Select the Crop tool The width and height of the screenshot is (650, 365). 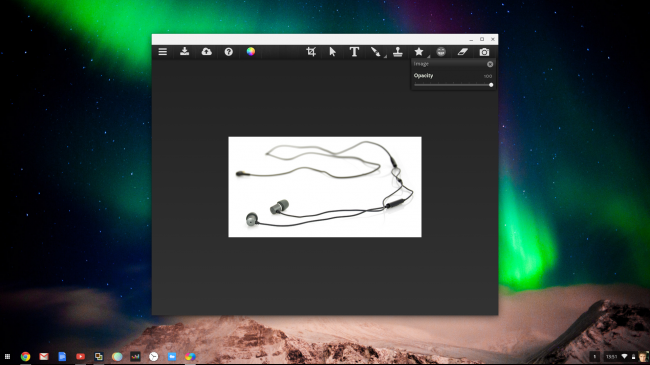[311, 51]
